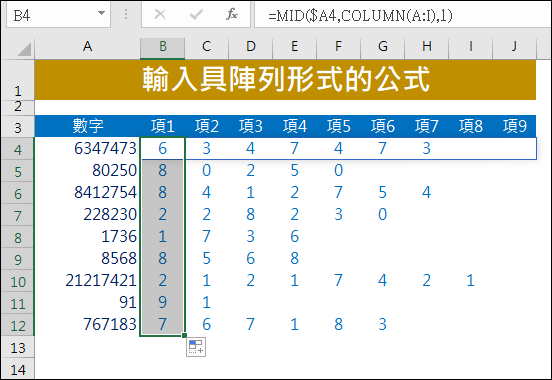The image size is (552, 380).
Task: Click the 項5 header cell
Action: pos(338,126)
